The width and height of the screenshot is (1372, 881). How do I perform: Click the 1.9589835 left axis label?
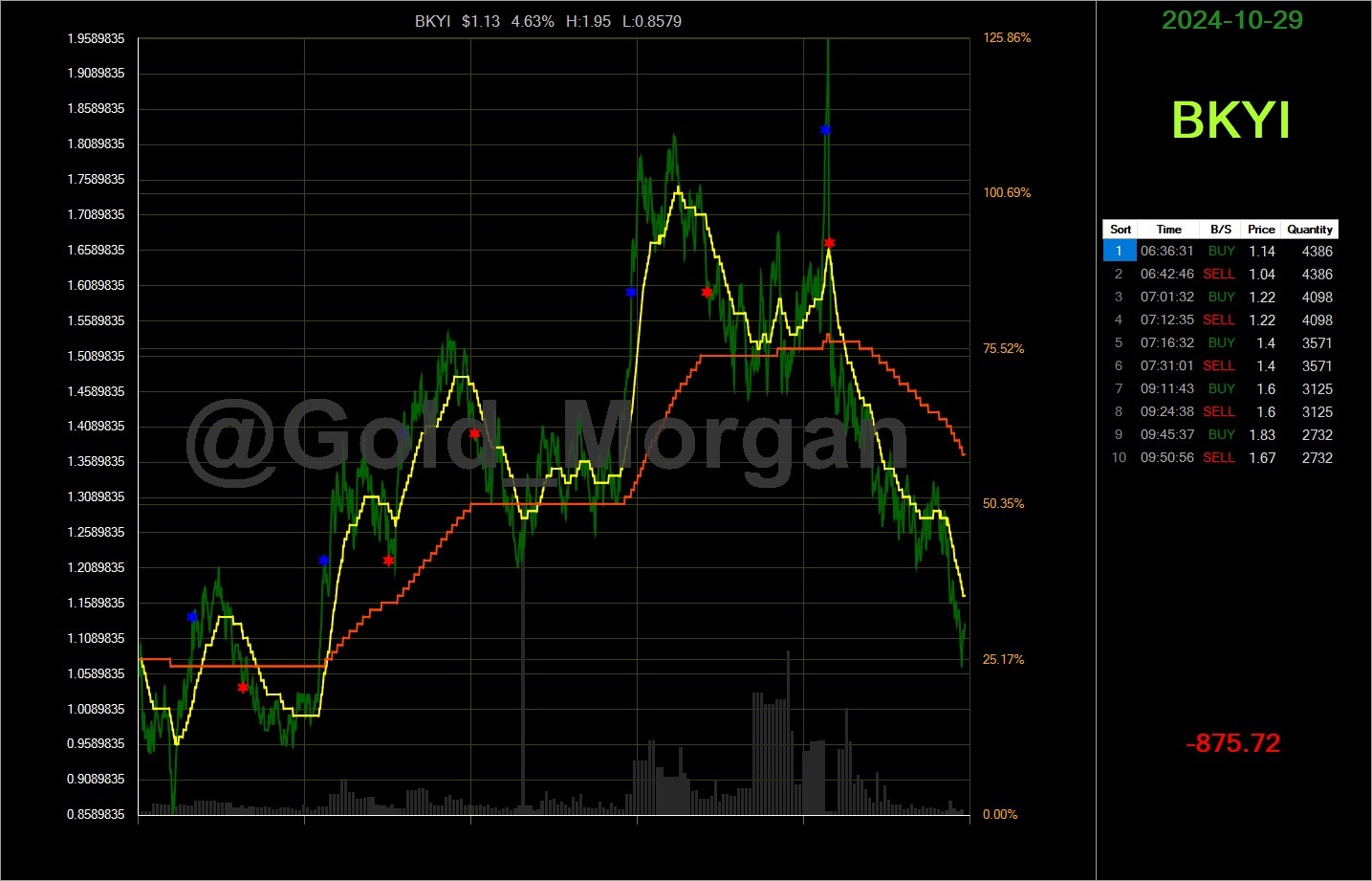coord(96,38)
